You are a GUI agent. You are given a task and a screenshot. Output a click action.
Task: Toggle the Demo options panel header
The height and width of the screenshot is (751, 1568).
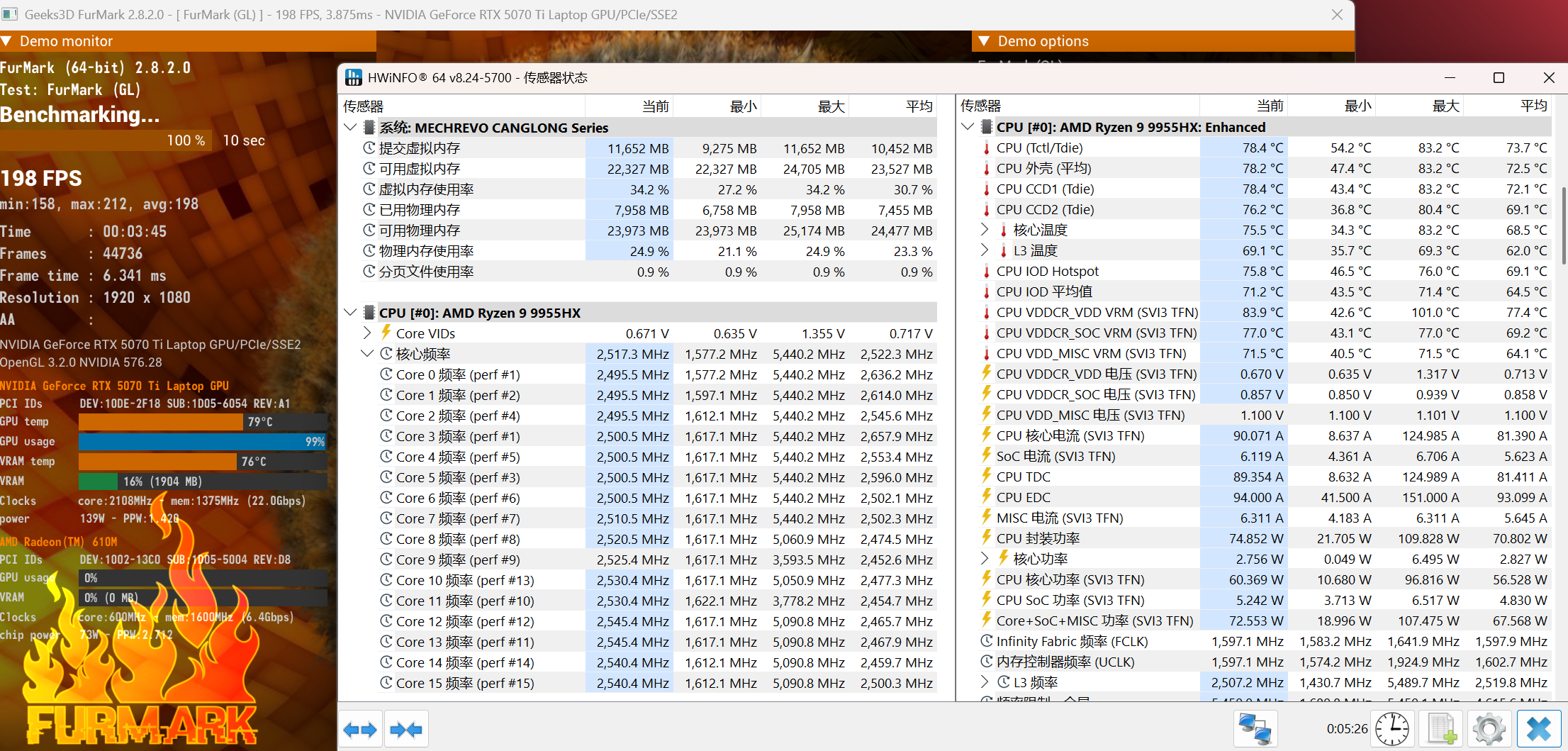pos(984,41)
